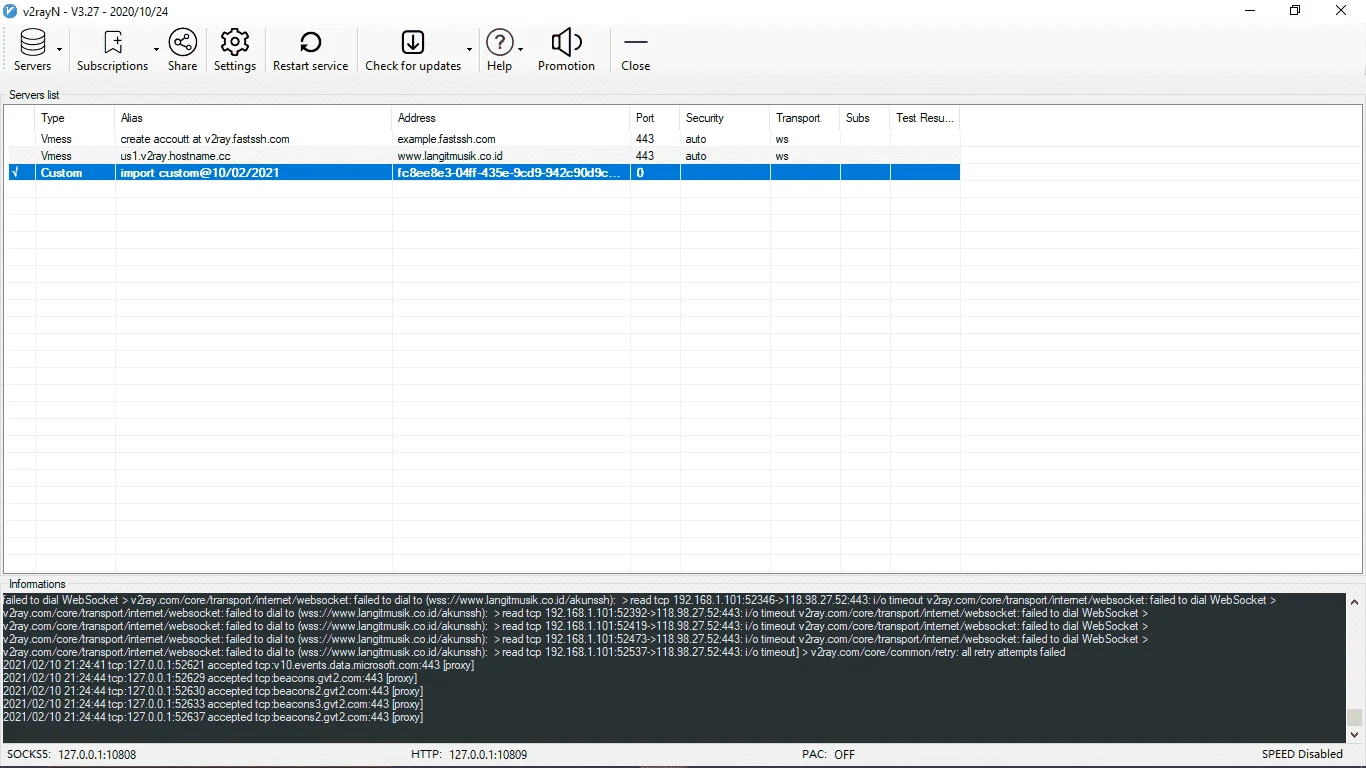This screenshot has height=768, width=1366.
Task: Click 'ws' transport for www.langitmusik.co.id row
Action: click(x=782, y=156)
